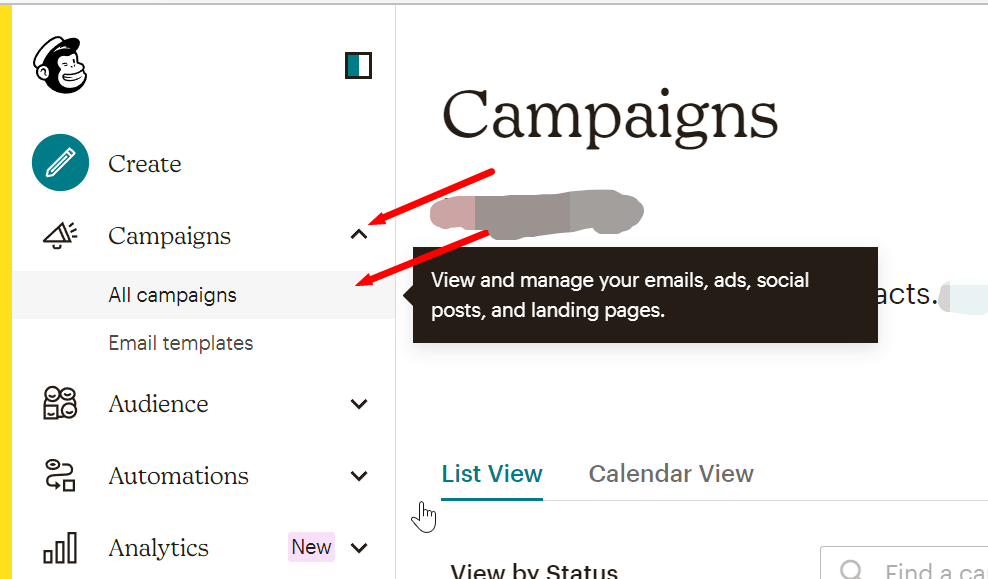This screenshot has height=579, width=988.
Task: Click the Audience people icon
Action: point(60,404)
